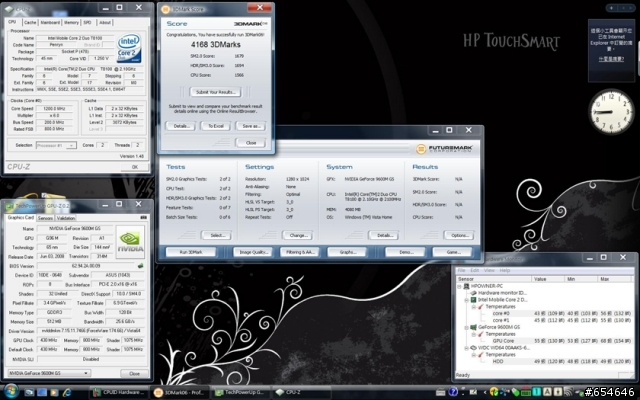Image resolution: width=640 pixels, height=400 pixels.
Task: Click Details under the System section
Action: point(384,236)
